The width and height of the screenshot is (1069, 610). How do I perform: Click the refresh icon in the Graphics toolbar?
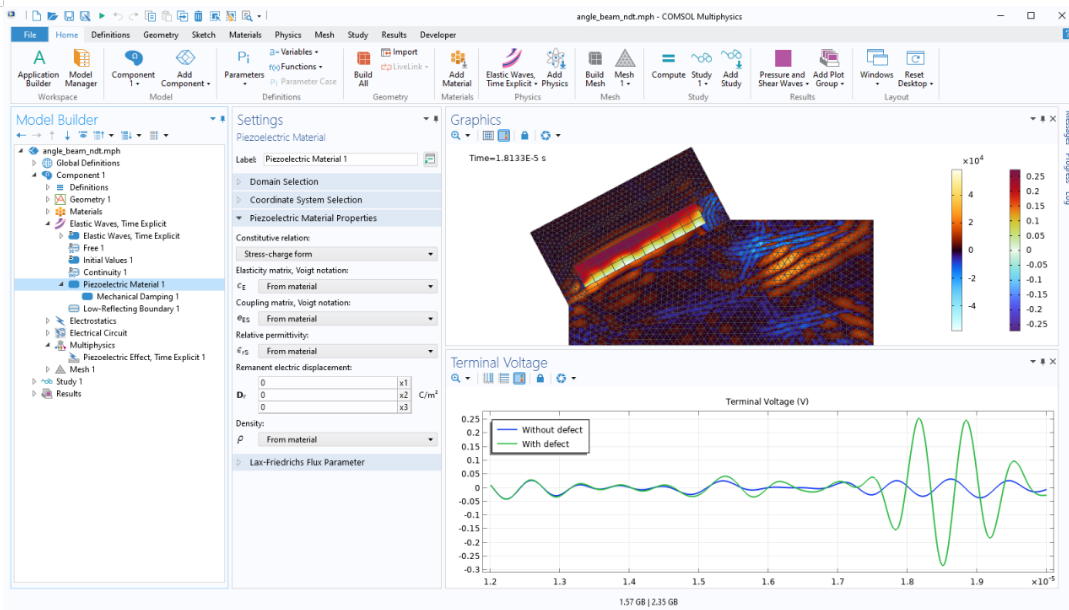545,136
